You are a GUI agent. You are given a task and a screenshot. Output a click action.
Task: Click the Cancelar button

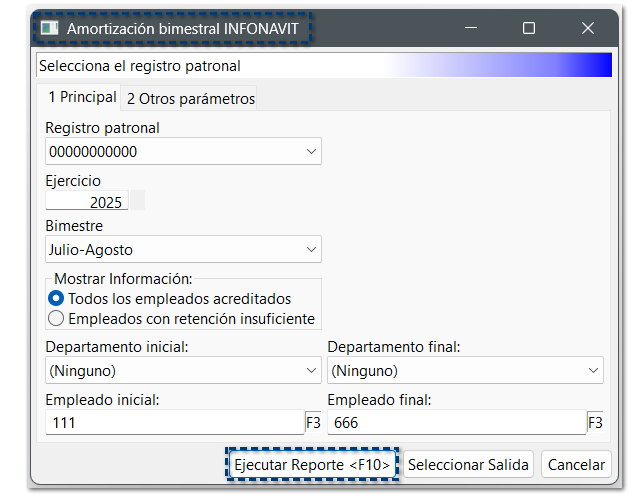(576, 465)
